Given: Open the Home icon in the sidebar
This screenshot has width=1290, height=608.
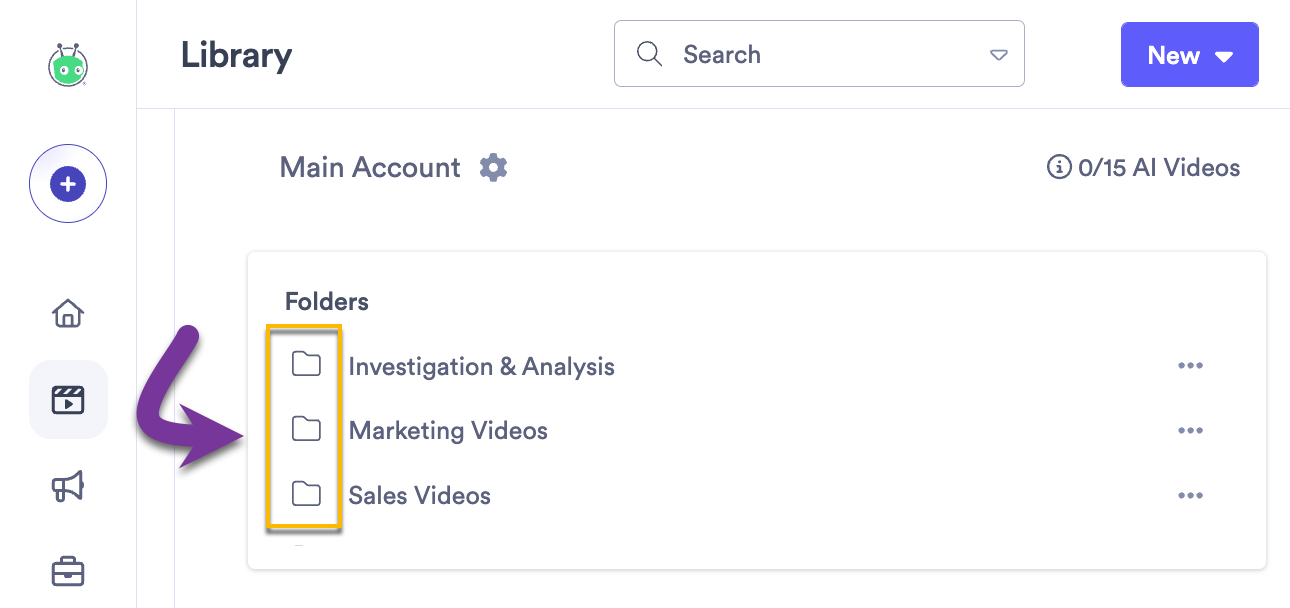Looking at the screenshot, I should pos(67,313).
